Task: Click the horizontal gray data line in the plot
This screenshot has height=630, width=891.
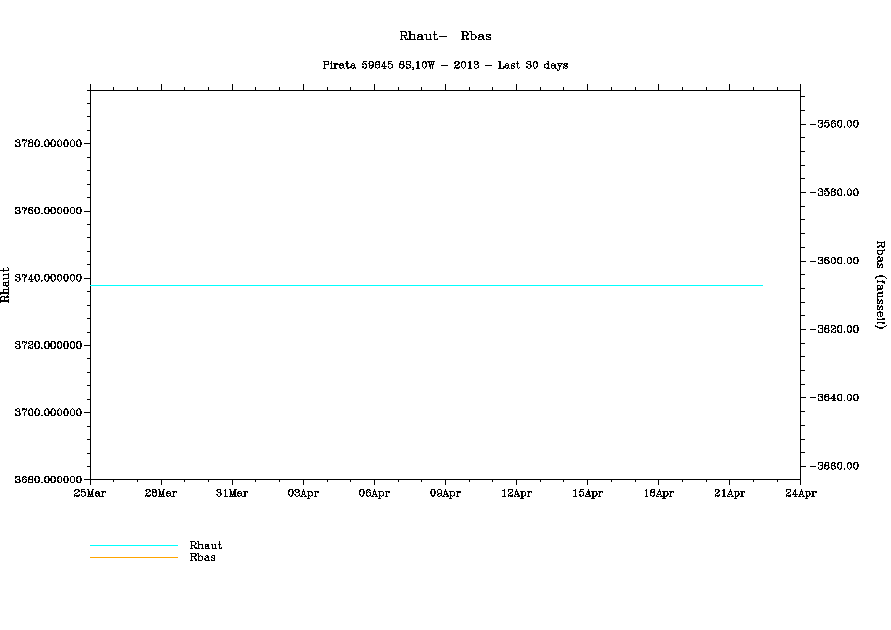Action: pos(426,286)
